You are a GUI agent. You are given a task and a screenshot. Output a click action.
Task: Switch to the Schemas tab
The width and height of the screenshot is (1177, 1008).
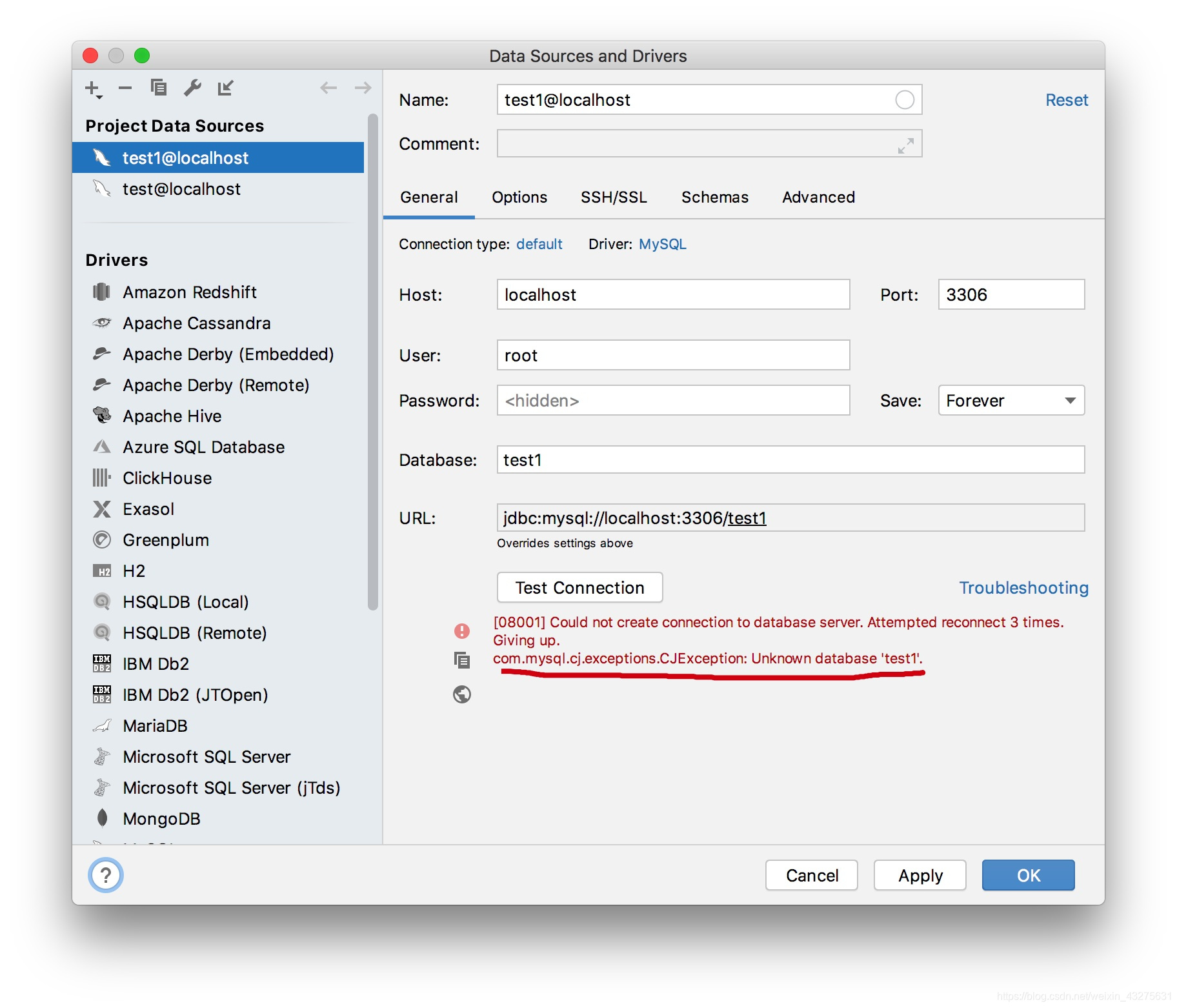[x=714, y=197]
